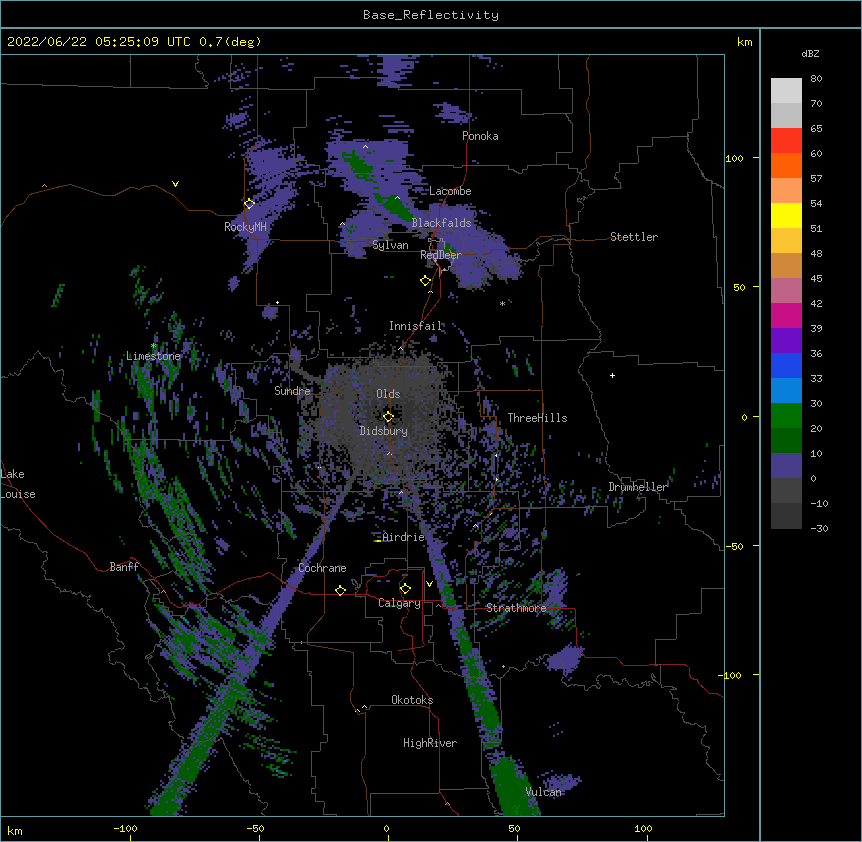The image size is (862, 842).
Task: Select the Airdrie label
Action: pyautogui.click(x=403, y=537)
